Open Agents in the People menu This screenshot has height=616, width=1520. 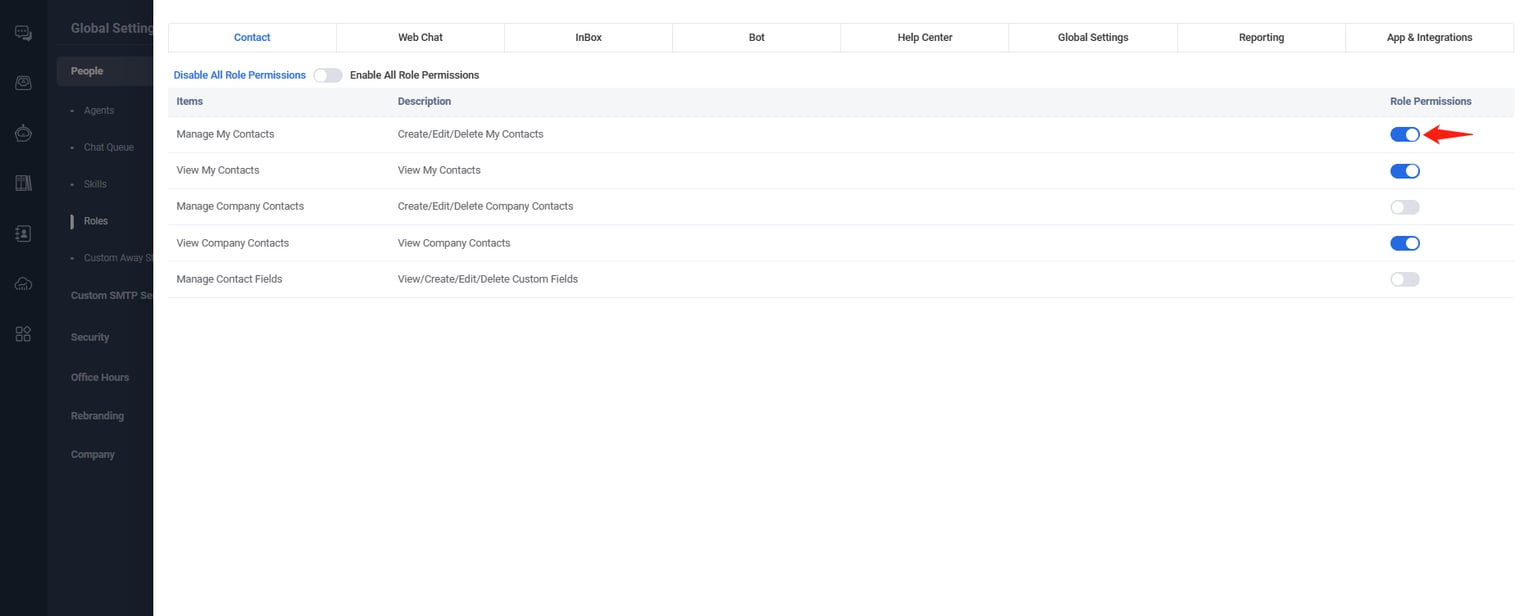(x=99, y=110)
